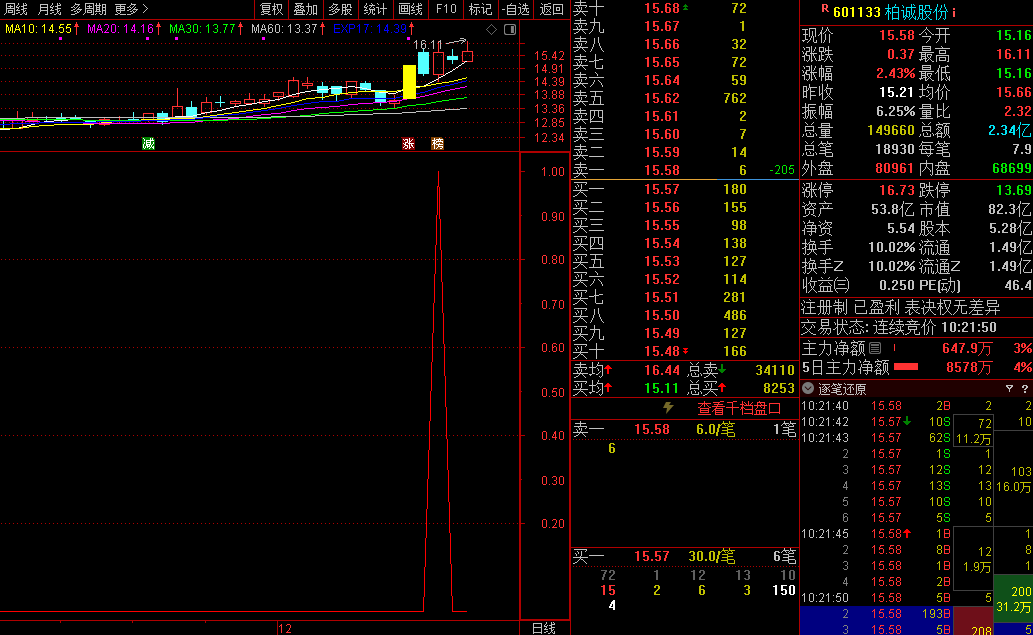Toggle 复权 price adjustment
Image resolution: width=1033 pixels, height=635 pixels.
[271, 9]
